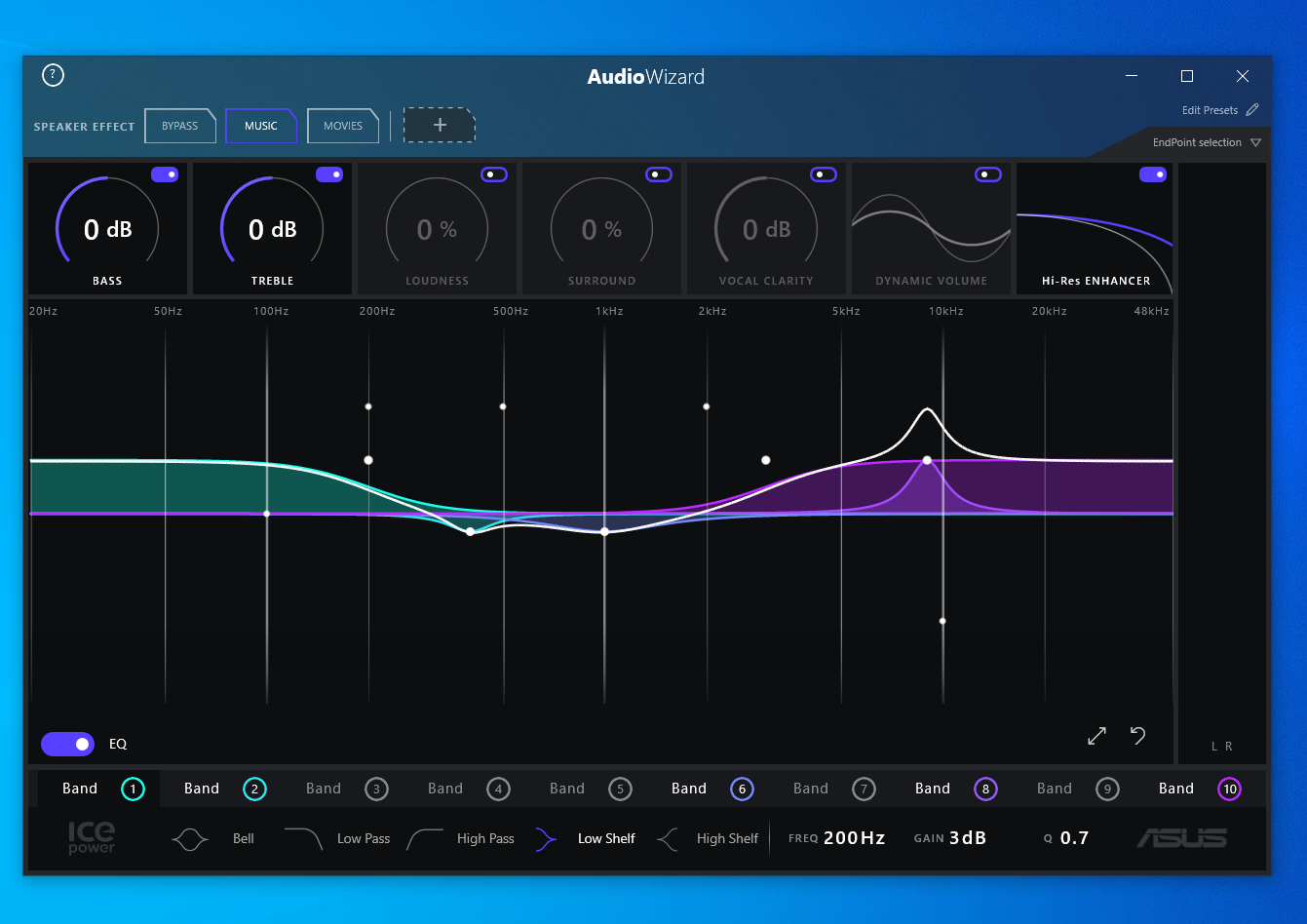The height and width of the screenshot is (924, 1307).
Task: Click the Band 7 circle number
Action: pos(864,789)
